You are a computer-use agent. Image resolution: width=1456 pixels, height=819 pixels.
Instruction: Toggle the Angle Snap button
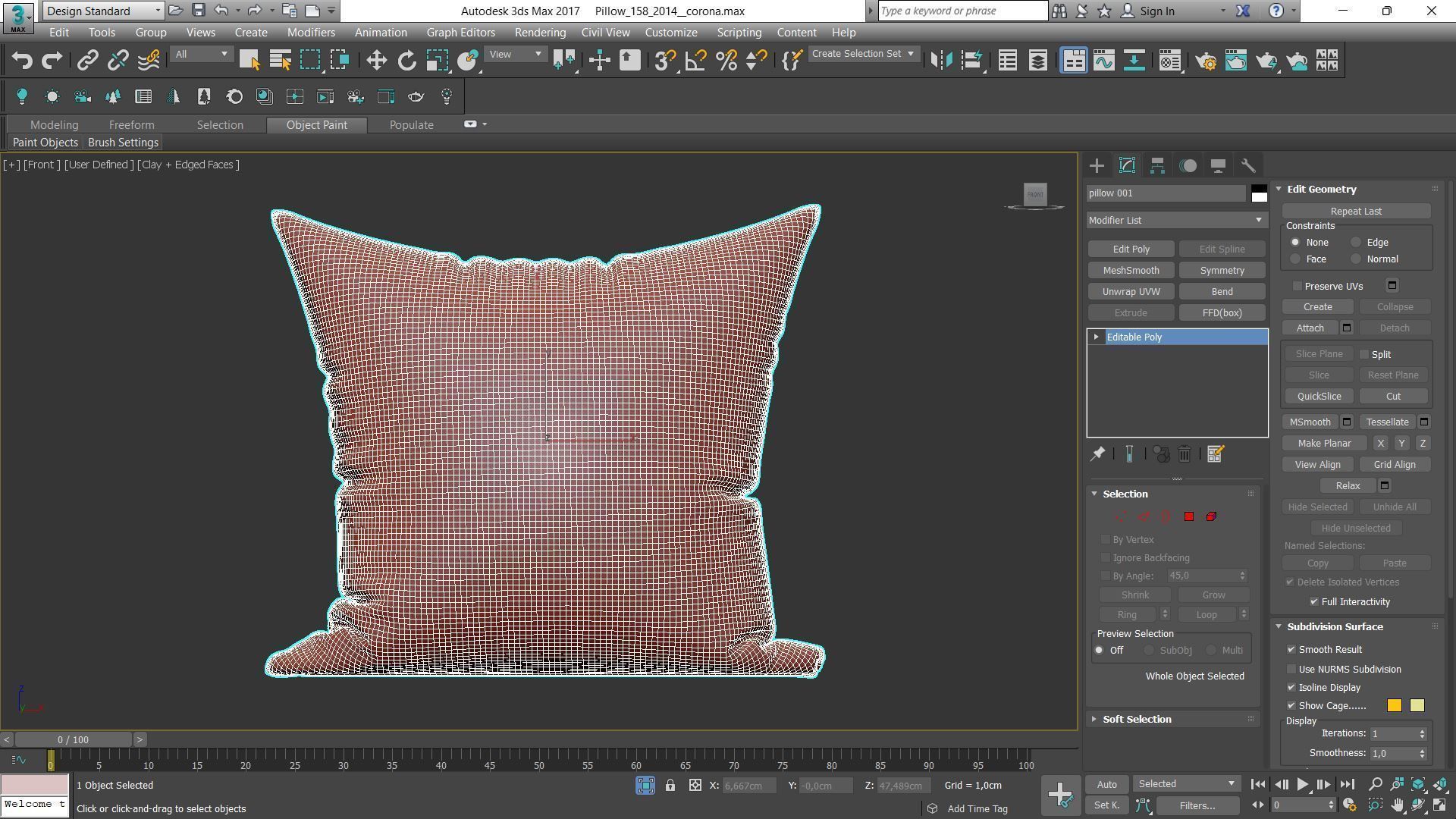pyautogui.click(x=695, y=61)
